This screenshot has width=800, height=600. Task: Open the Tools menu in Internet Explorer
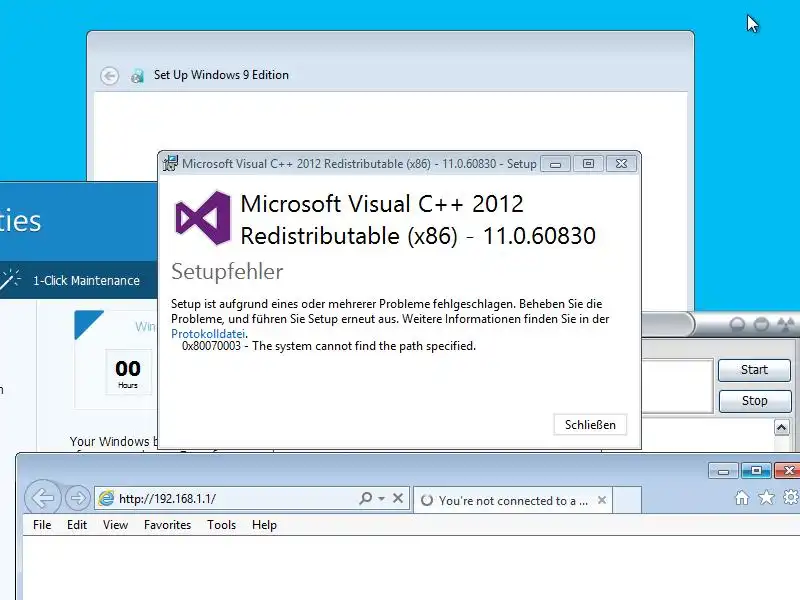point(221,525)
